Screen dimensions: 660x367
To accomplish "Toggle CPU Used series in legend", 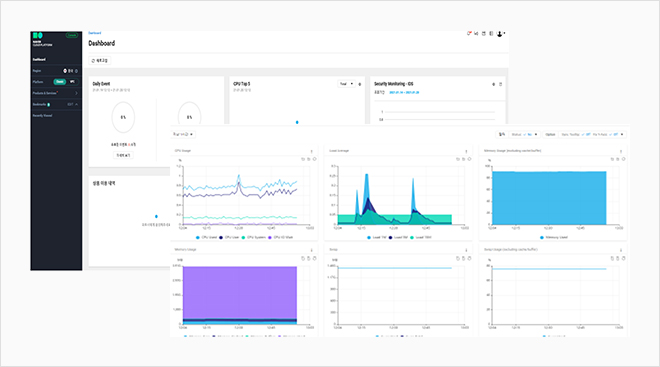I will coord(207,237).
